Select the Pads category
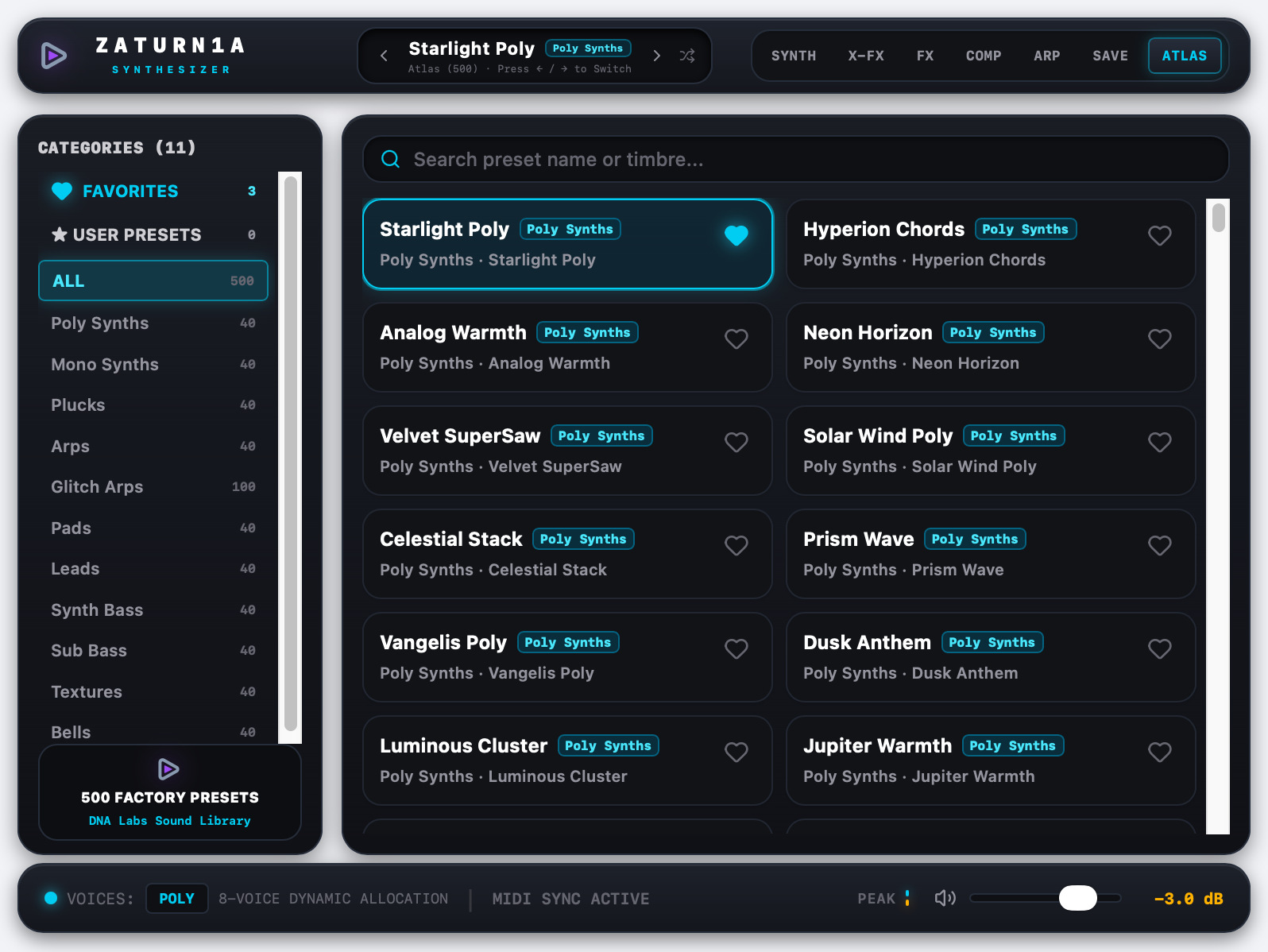 tap(153, 528)
